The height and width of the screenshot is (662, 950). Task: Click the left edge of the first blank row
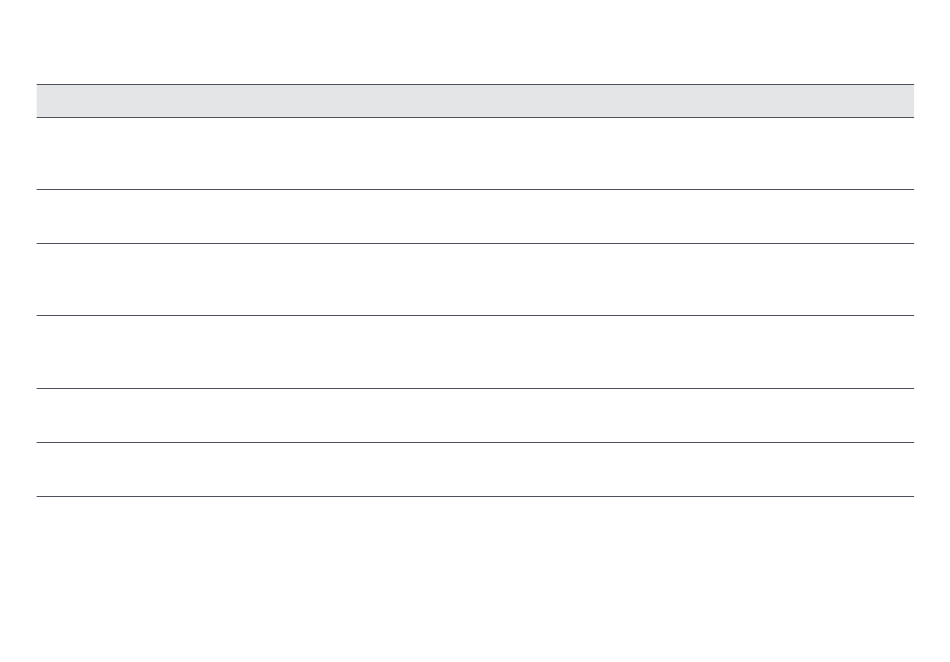(x=45, y=153)
